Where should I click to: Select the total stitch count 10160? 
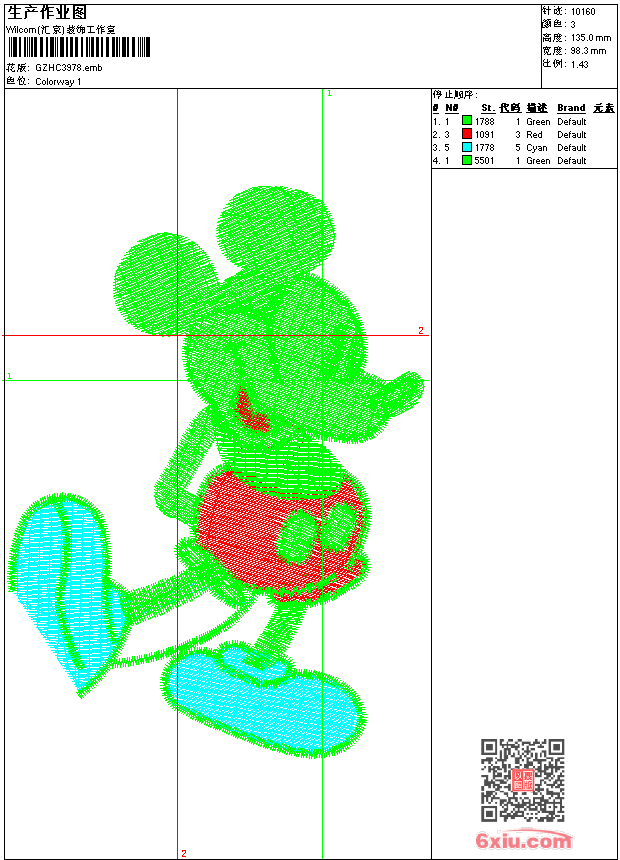(x=583, y=12)
